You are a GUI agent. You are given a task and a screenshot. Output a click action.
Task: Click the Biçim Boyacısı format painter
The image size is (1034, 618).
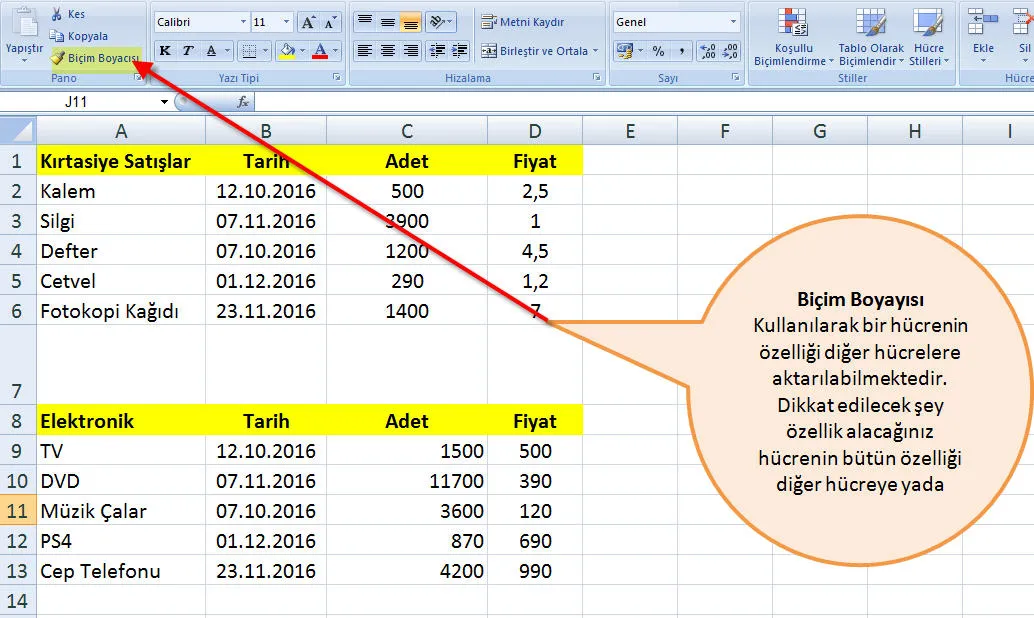pyautogui.click(x=95, y=58)
